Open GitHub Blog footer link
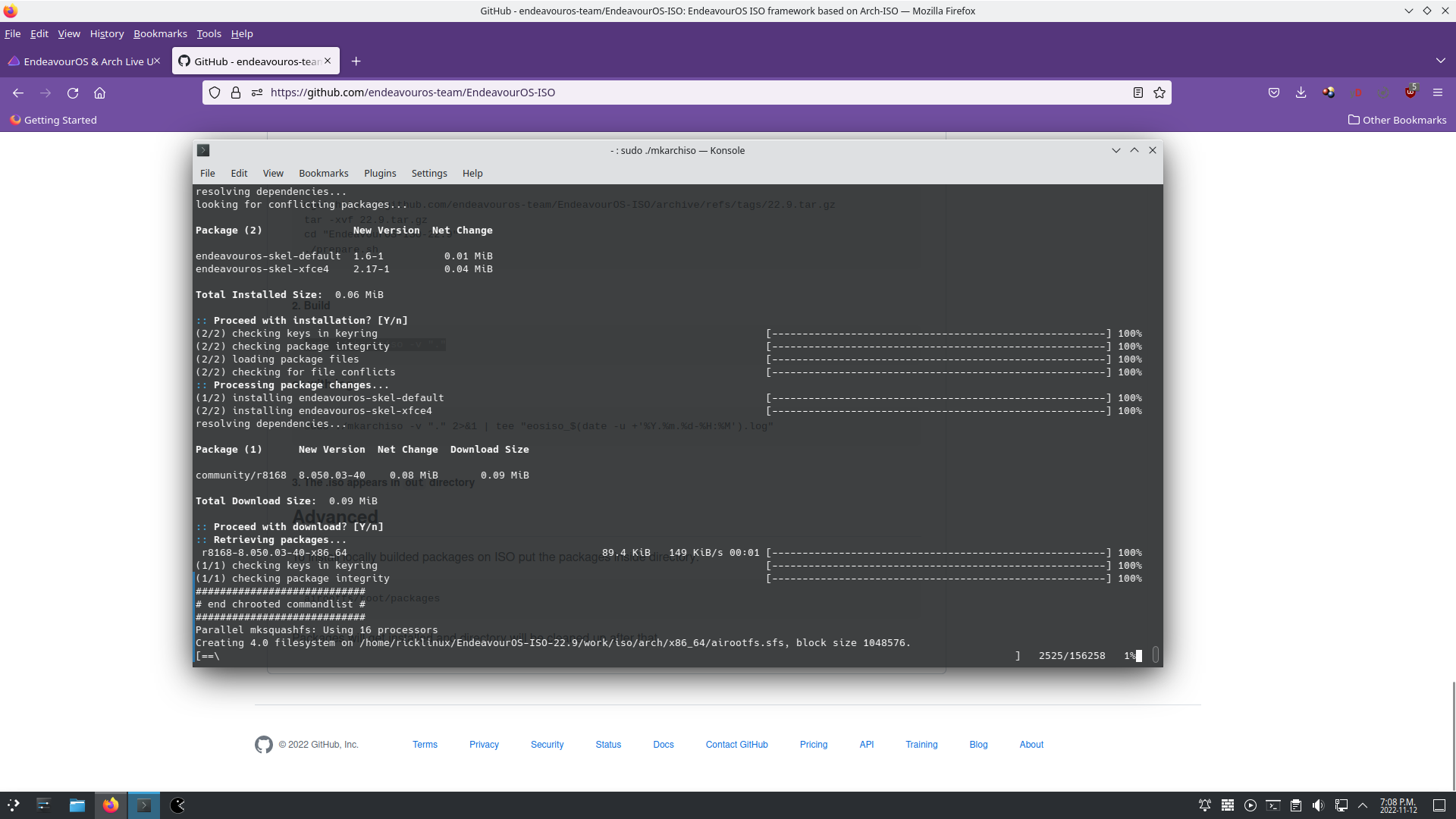 click(978, 745)
